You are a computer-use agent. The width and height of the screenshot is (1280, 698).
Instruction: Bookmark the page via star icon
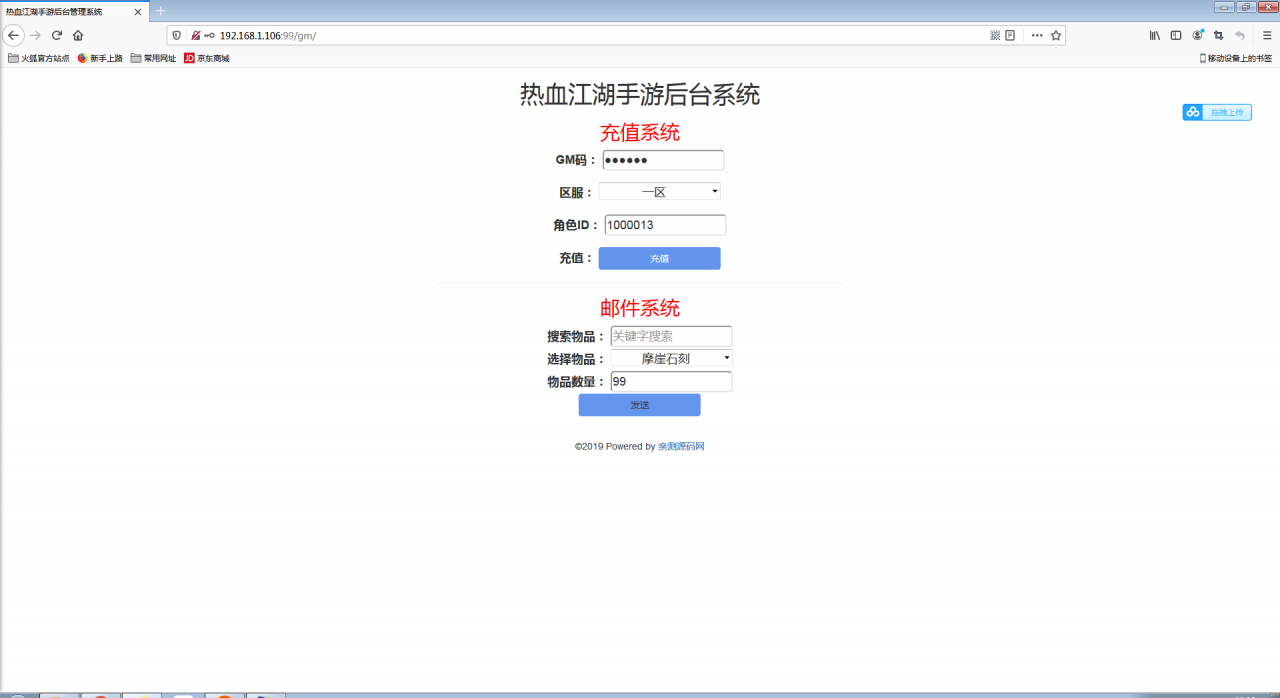pyautogui.click(x=1056, y=35)
